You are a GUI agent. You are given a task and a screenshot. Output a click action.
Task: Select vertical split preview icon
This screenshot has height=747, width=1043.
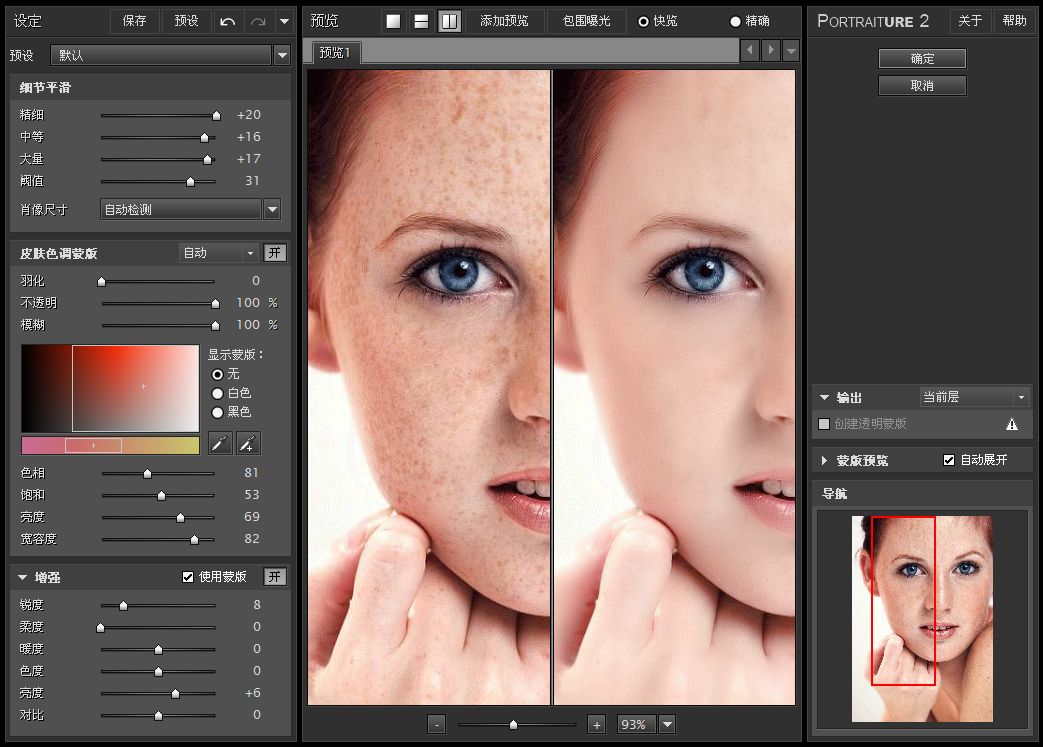click(450, 21)
